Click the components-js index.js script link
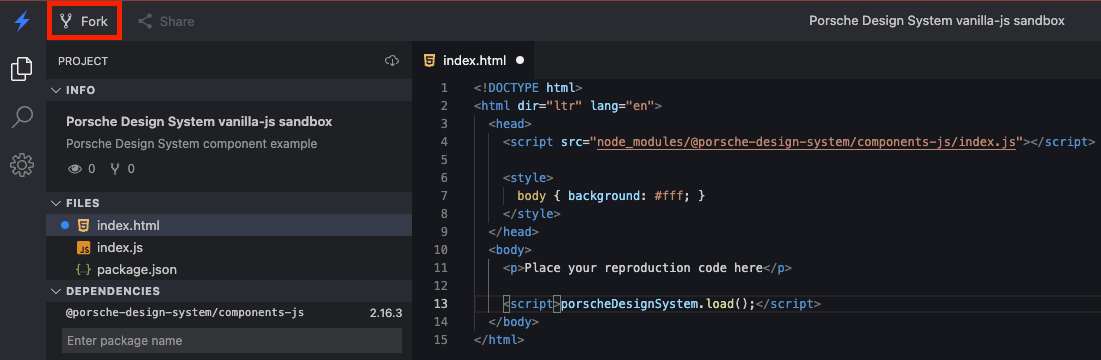Image resolution: width=1101 pixels, height=360 pixels. (807, 142)
